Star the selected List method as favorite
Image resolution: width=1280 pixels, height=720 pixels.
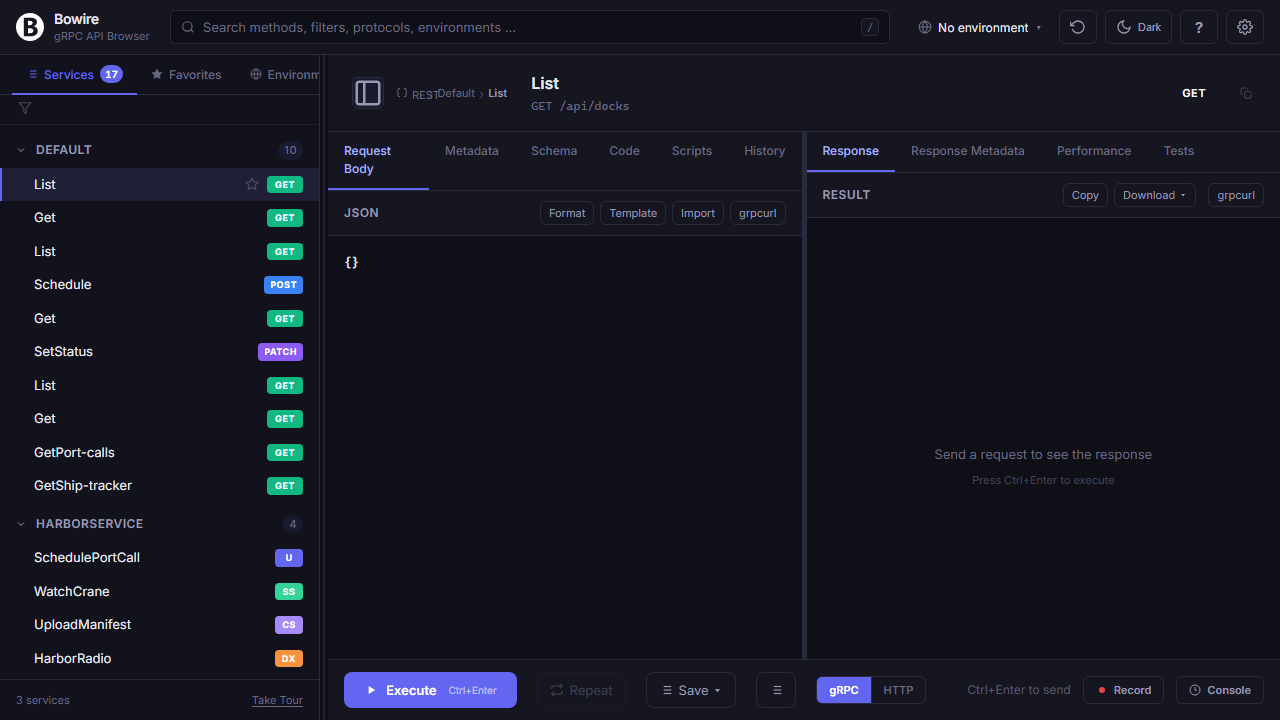click(x=252, y=184)
